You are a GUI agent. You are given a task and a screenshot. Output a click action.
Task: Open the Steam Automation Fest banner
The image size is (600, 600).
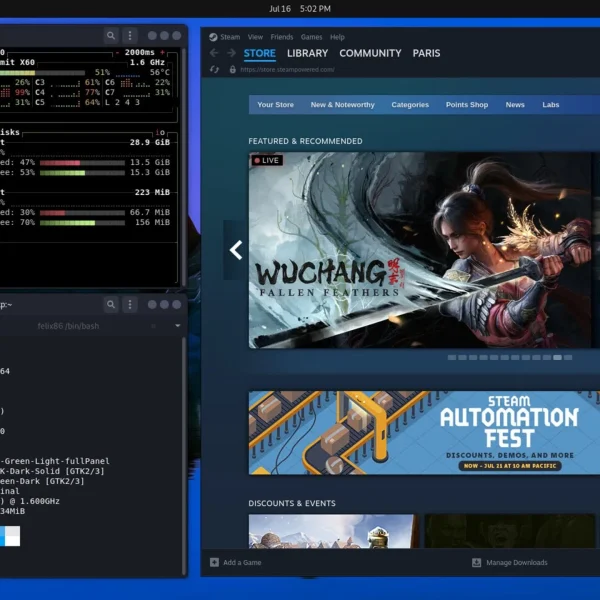424,433
